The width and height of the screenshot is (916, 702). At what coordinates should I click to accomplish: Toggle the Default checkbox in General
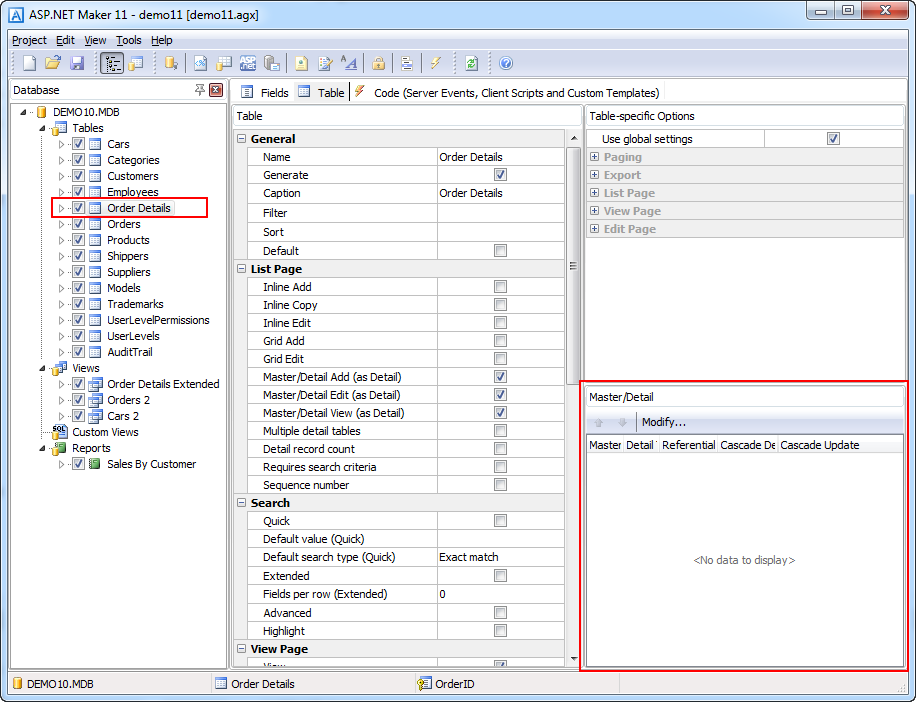click(x=500, y=251)
